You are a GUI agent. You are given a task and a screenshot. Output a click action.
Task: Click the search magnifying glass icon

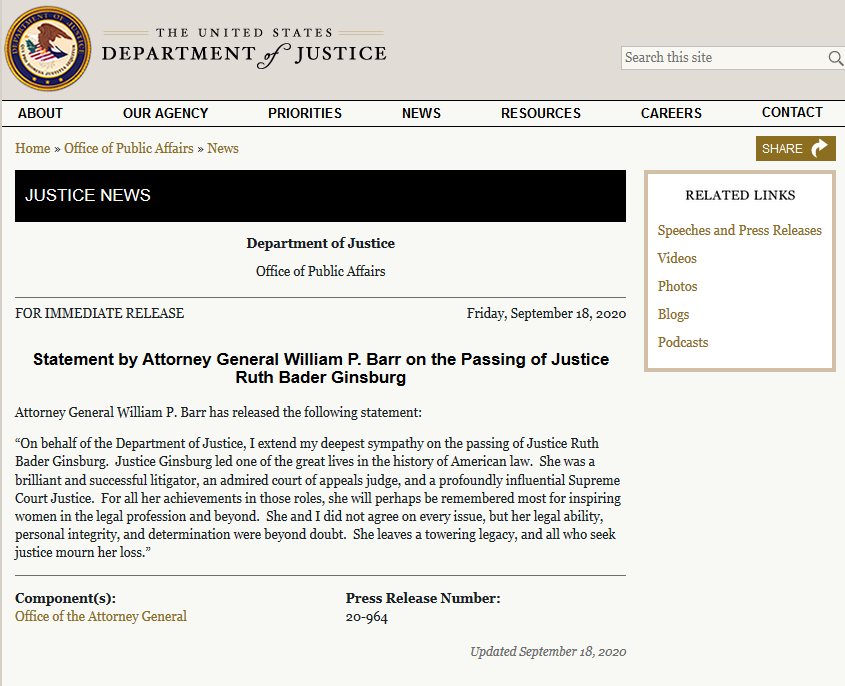[835, 58]
